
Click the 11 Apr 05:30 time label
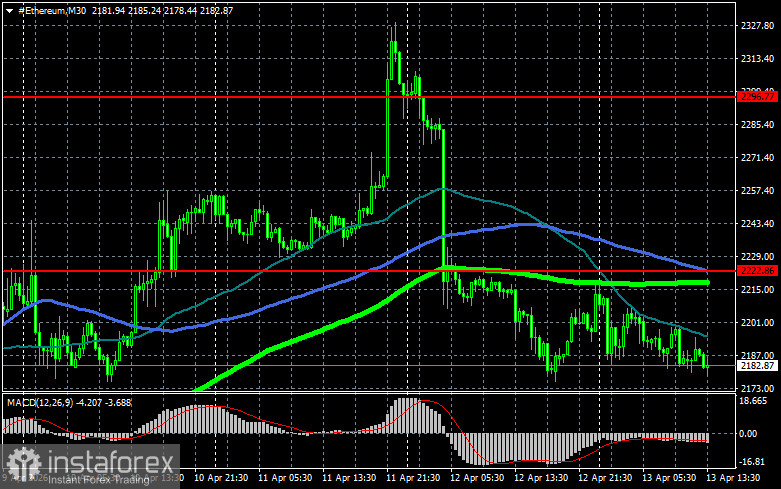285,478
